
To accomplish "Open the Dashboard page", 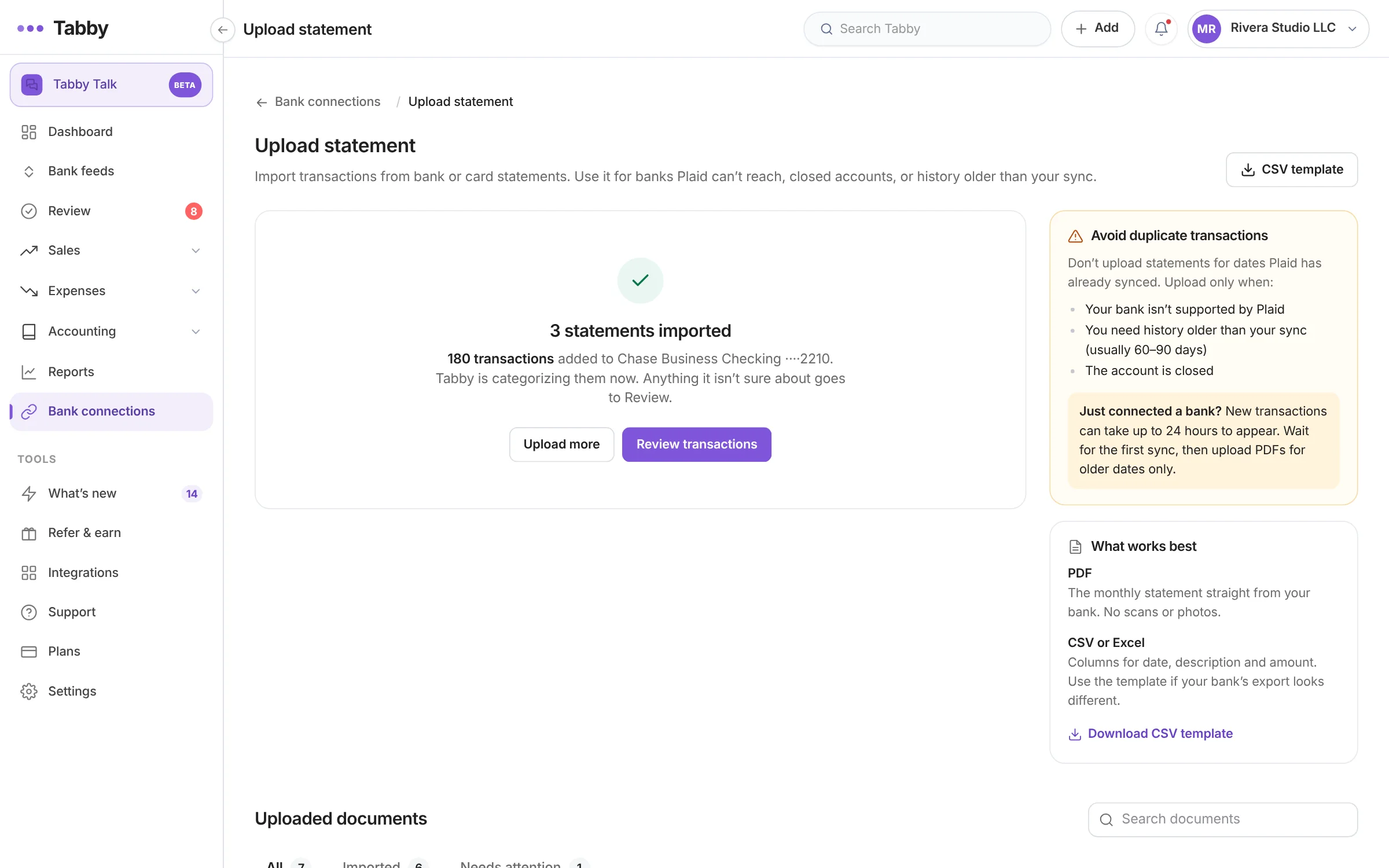I will [111, 132].
